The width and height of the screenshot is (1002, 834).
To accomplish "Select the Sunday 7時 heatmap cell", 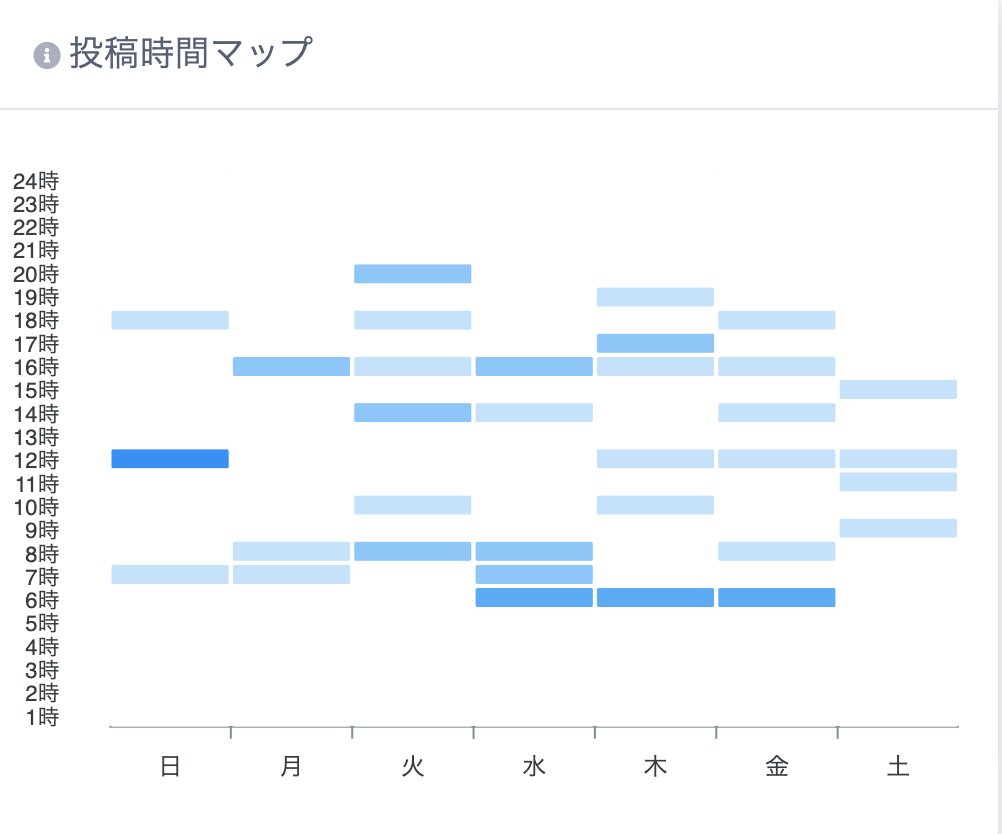I will click(170, 575).
